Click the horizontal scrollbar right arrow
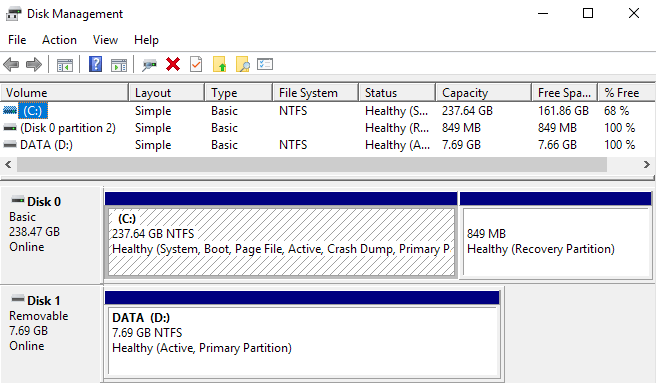This screenshot has width=656, height=383. point(647,165)
